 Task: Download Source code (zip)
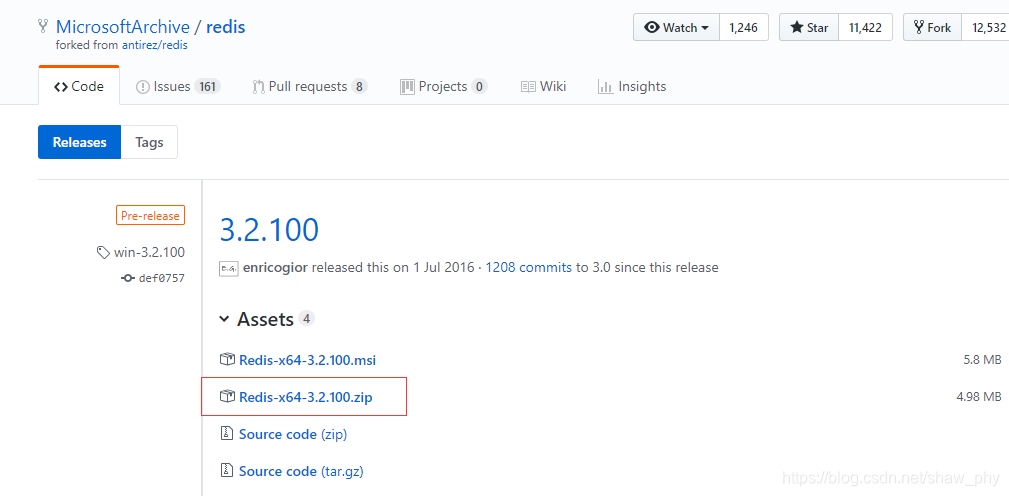[x=293, y=434]
